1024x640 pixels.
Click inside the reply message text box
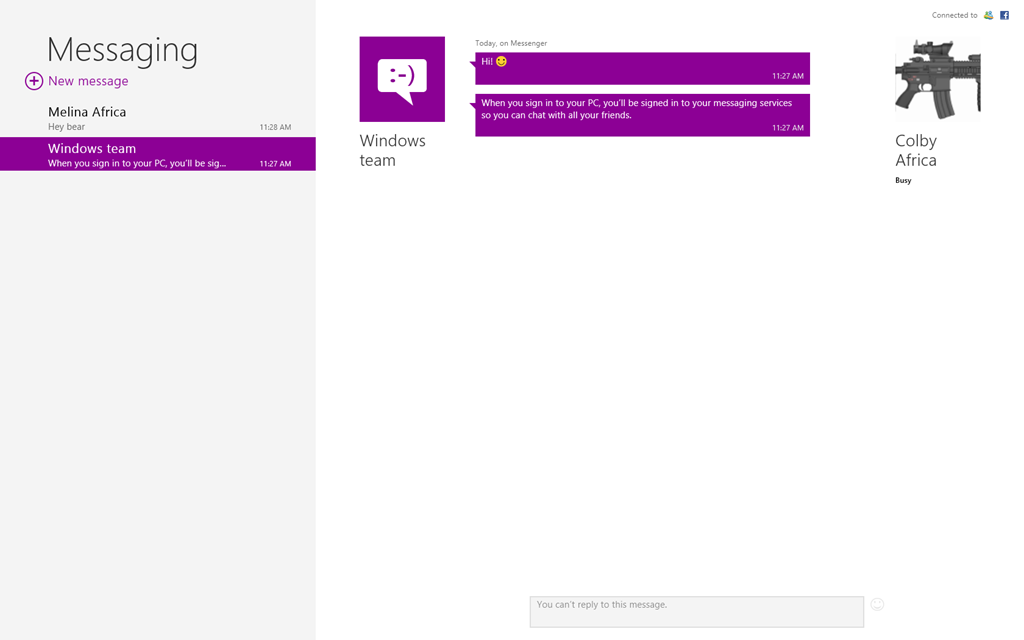tap(697, 612)
